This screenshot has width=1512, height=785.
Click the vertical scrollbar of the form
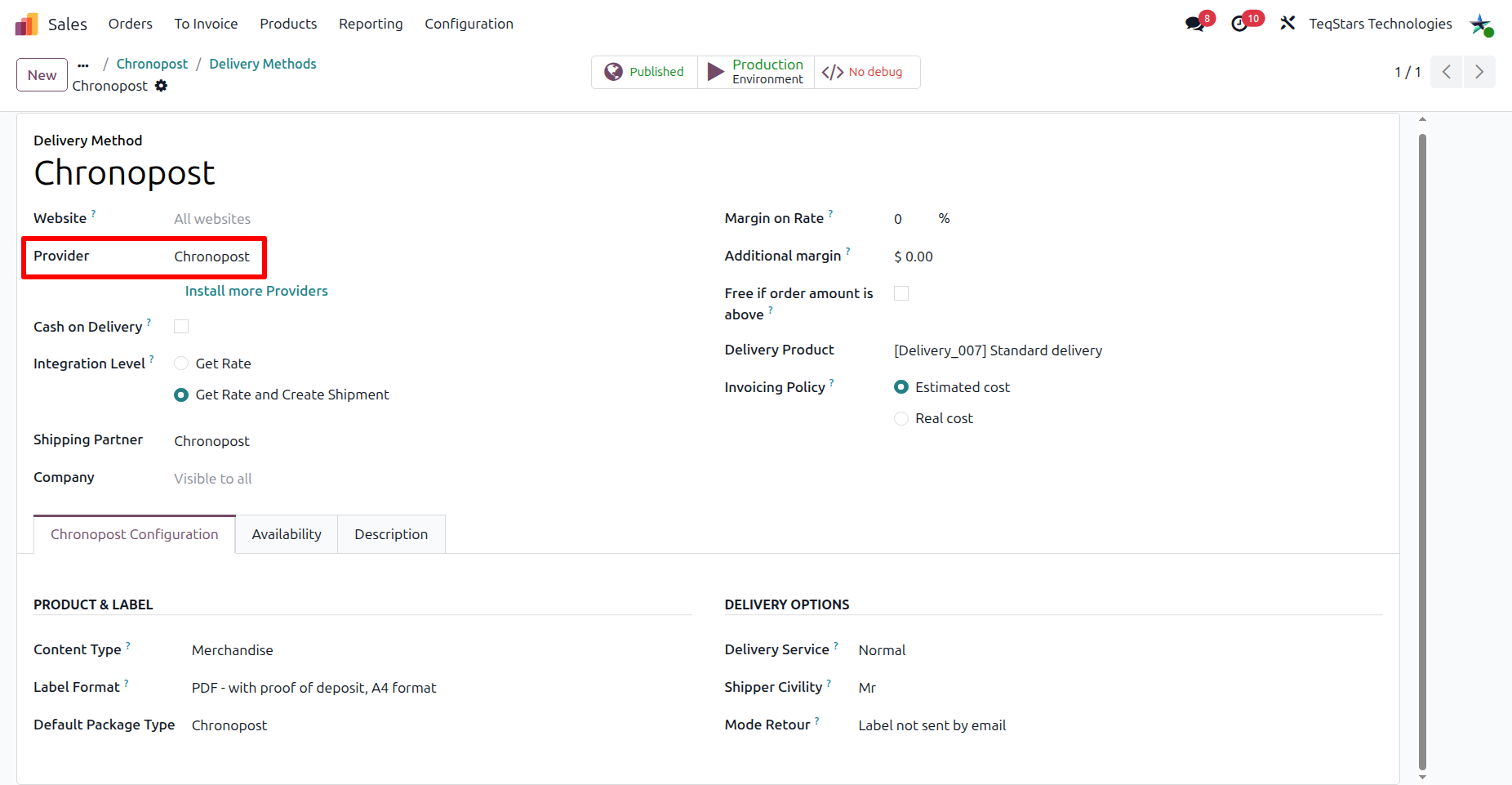(x=1423, y=452)
